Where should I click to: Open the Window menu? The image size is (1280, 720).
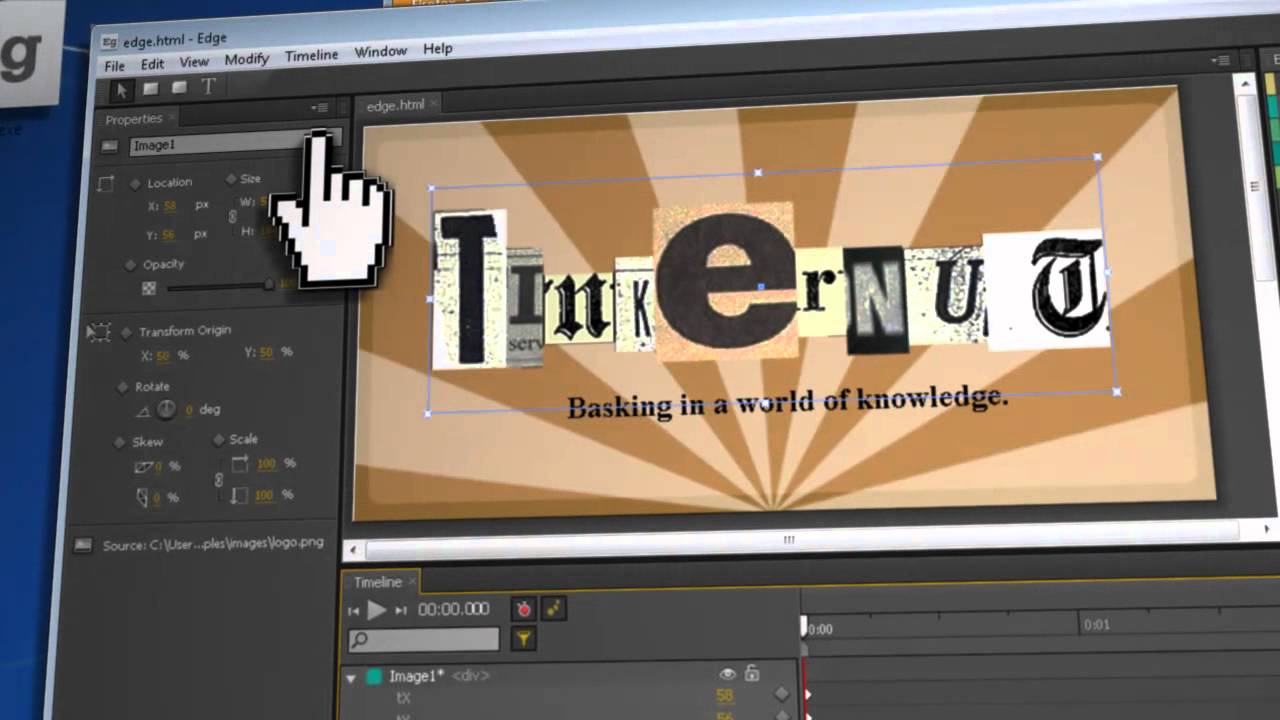click(381, 52)
